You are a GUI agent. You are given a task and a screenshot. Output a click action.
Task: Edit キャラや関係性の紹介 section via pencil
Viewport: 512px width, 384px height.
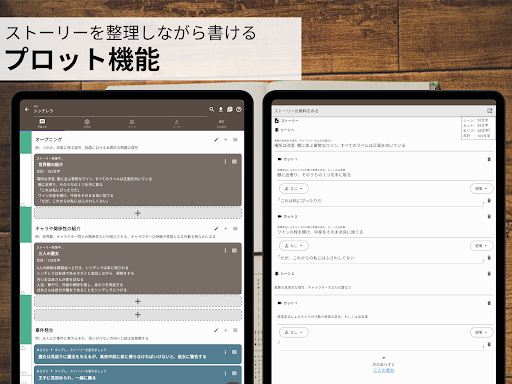click(216, 229)
